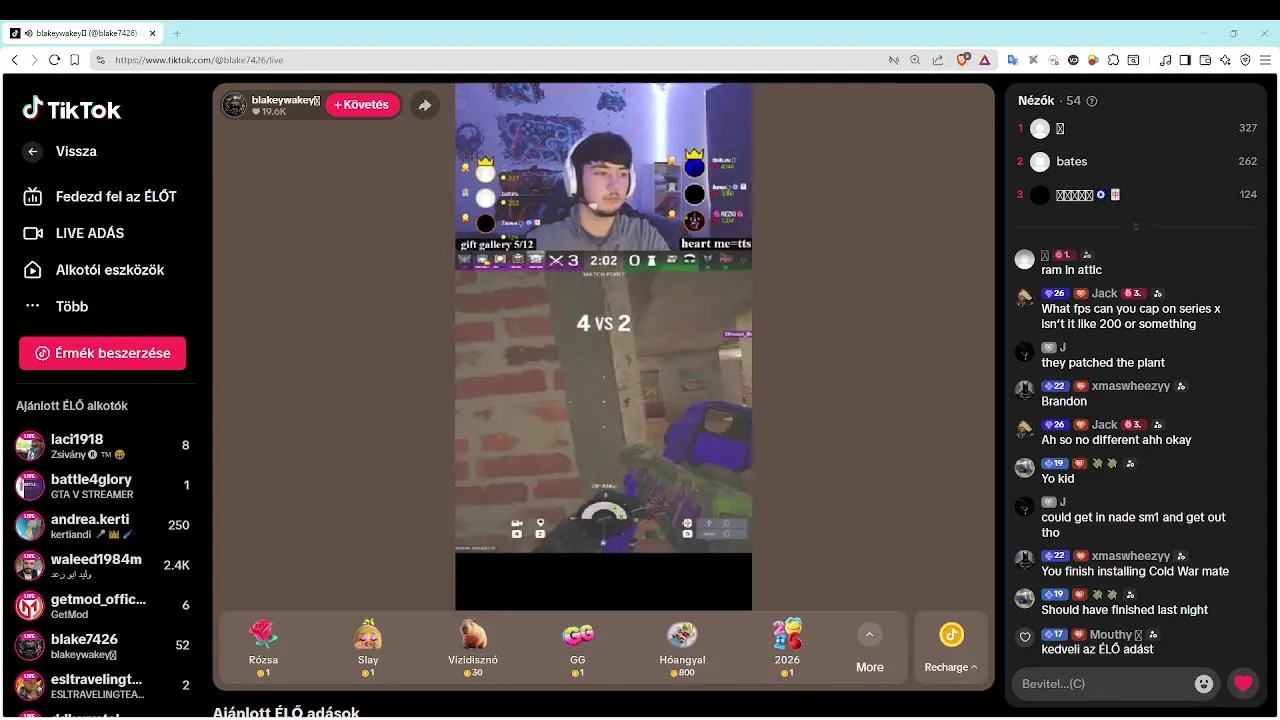Open the Recharge dropdown
Screen dimensions: 1280x720
951,647
